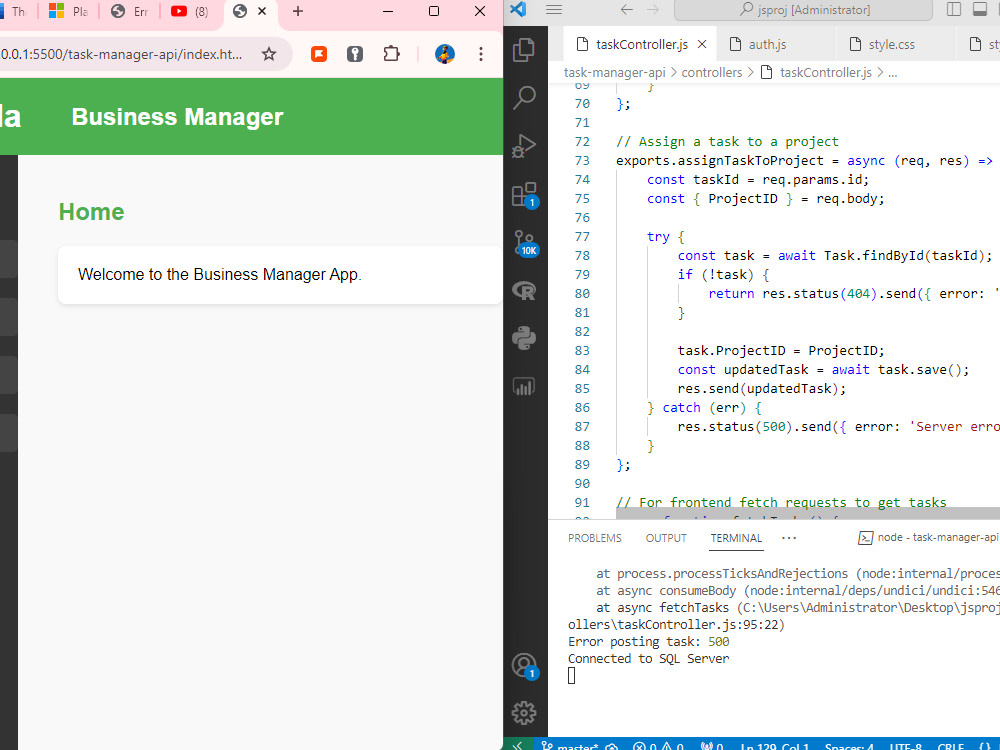Click the VS Code command center search box
The width and height of the screenshot is (1000, 750).
[x=804, y=10]
